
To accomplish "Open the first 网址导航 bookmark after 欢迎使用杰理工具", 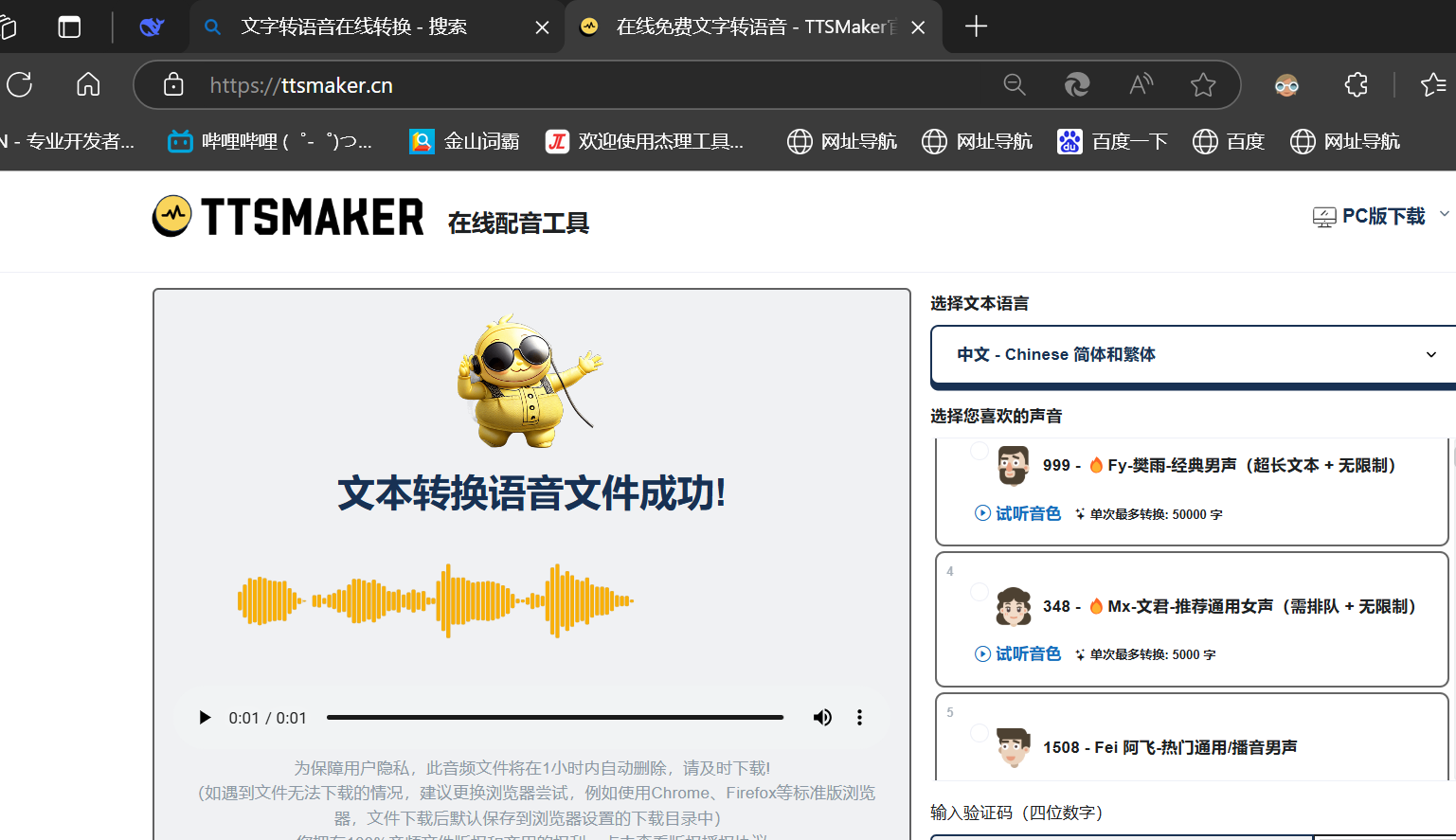I will point(842,141).
